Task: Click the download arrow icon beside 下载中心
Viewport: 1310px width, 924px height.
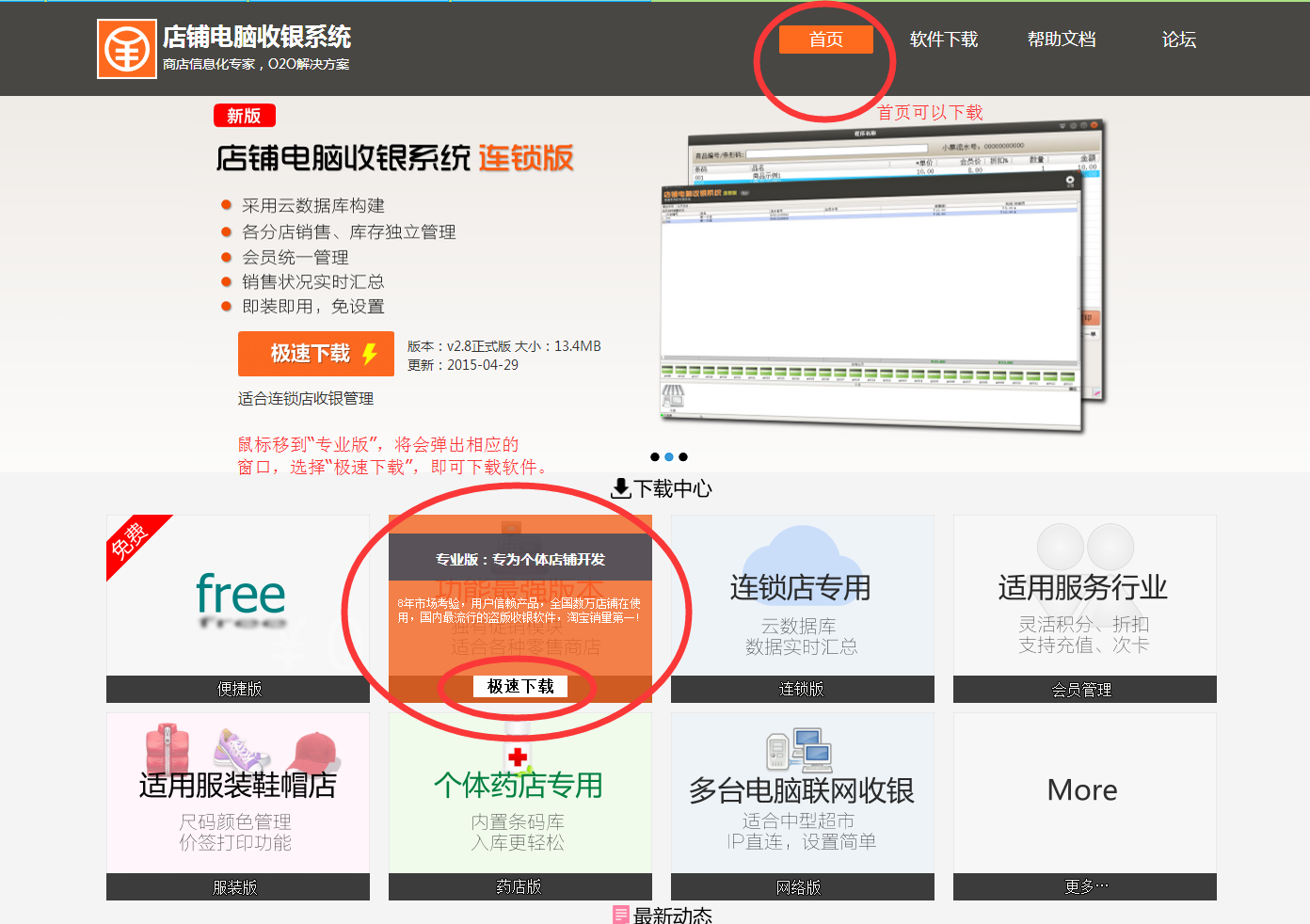Action: click(621, 488)
